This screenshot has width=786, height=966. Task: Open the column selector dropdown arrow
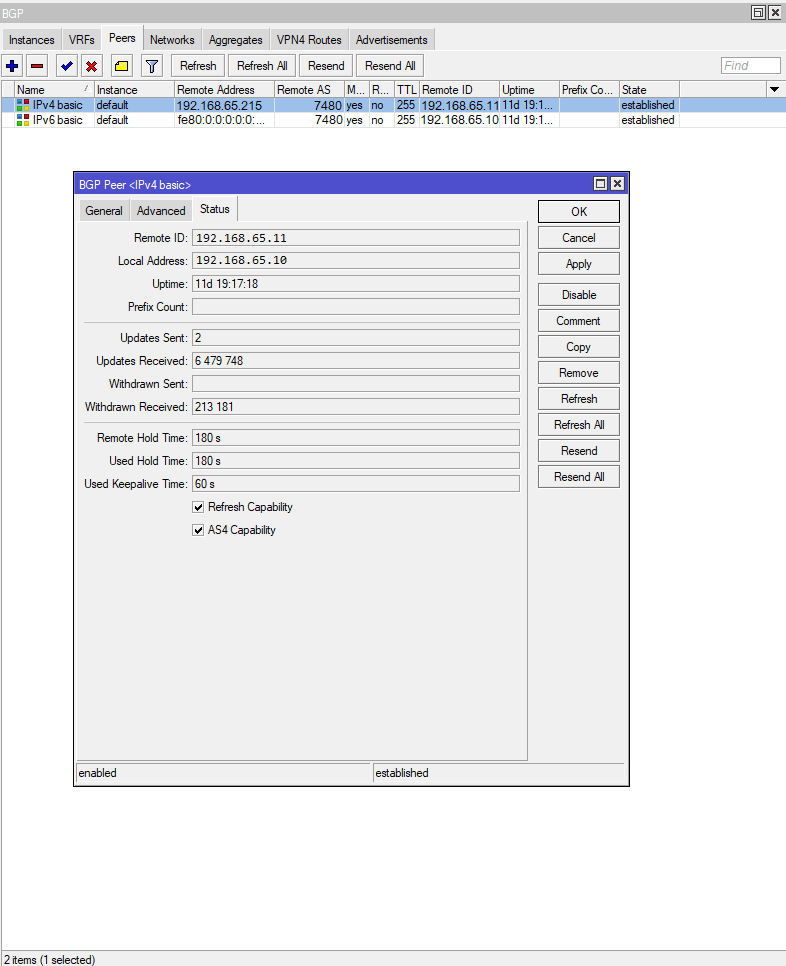774,90
